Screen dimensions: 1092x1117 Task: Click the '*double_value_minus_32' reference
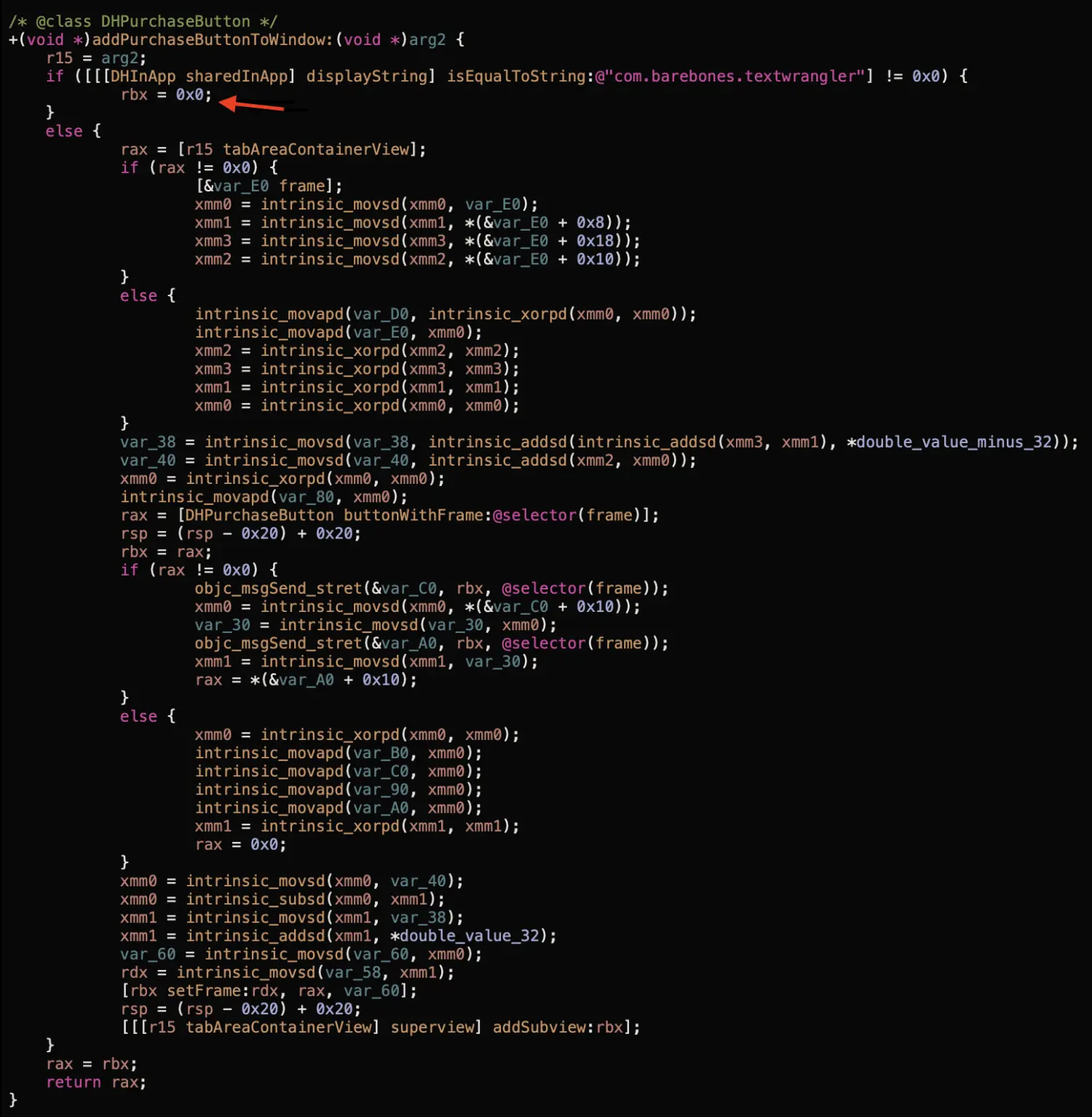949,442
